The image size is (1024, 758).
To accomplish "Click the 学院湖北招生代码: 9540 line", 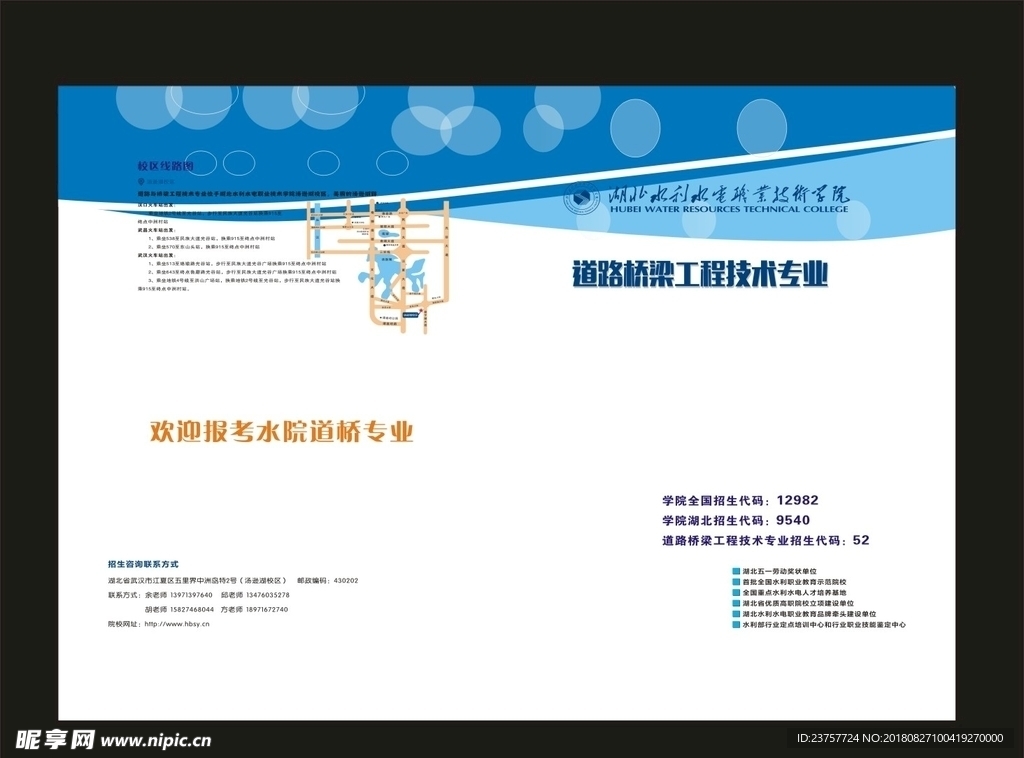I will coord(735,520).
